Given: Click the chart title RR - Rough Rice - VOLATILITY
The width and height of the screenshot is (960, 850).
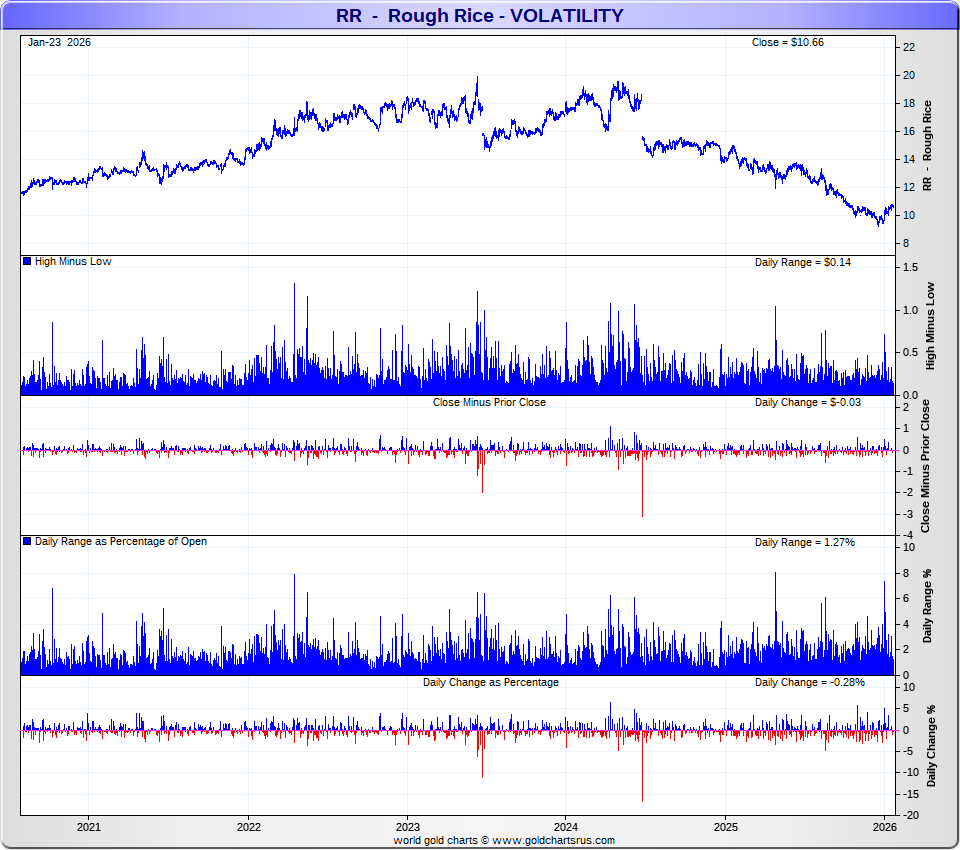Looking at the screenshot, I should coord(479,15).
